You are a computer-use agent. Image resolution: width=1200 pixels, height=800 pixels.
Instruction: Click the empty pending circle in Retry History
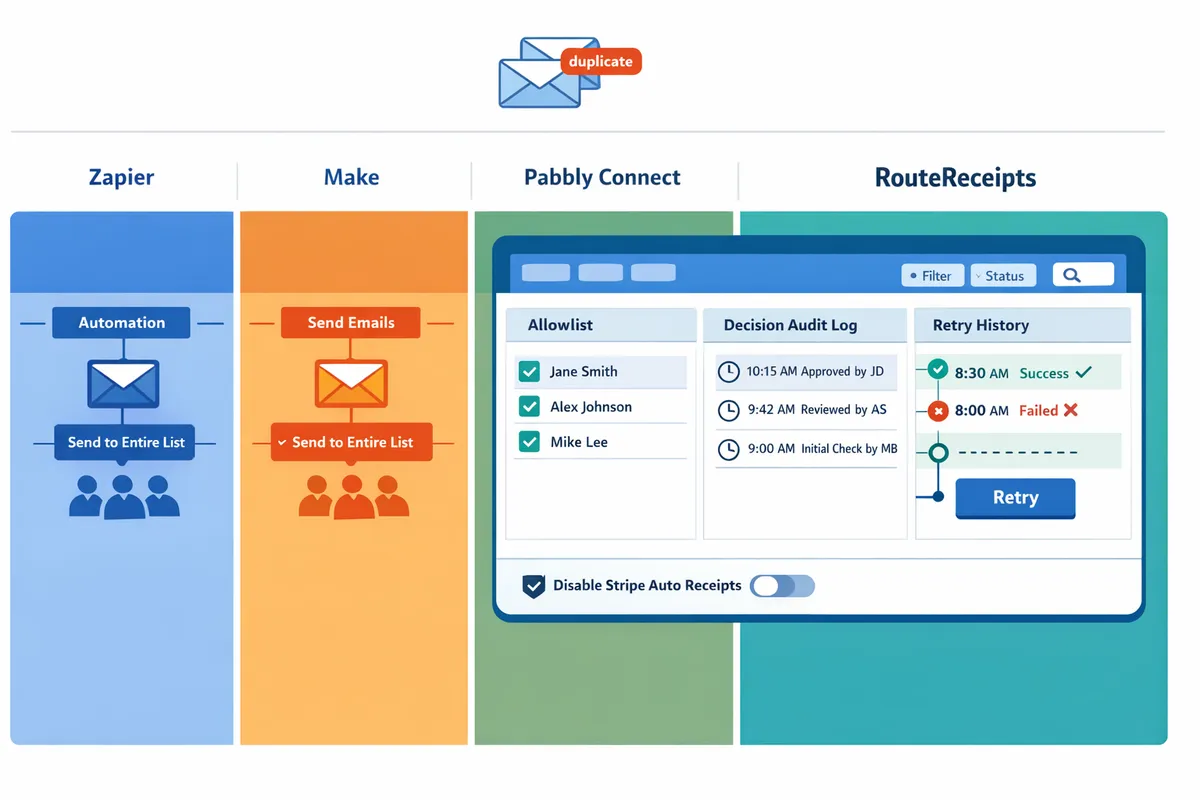pyautogui.click(x=938, y=452)
